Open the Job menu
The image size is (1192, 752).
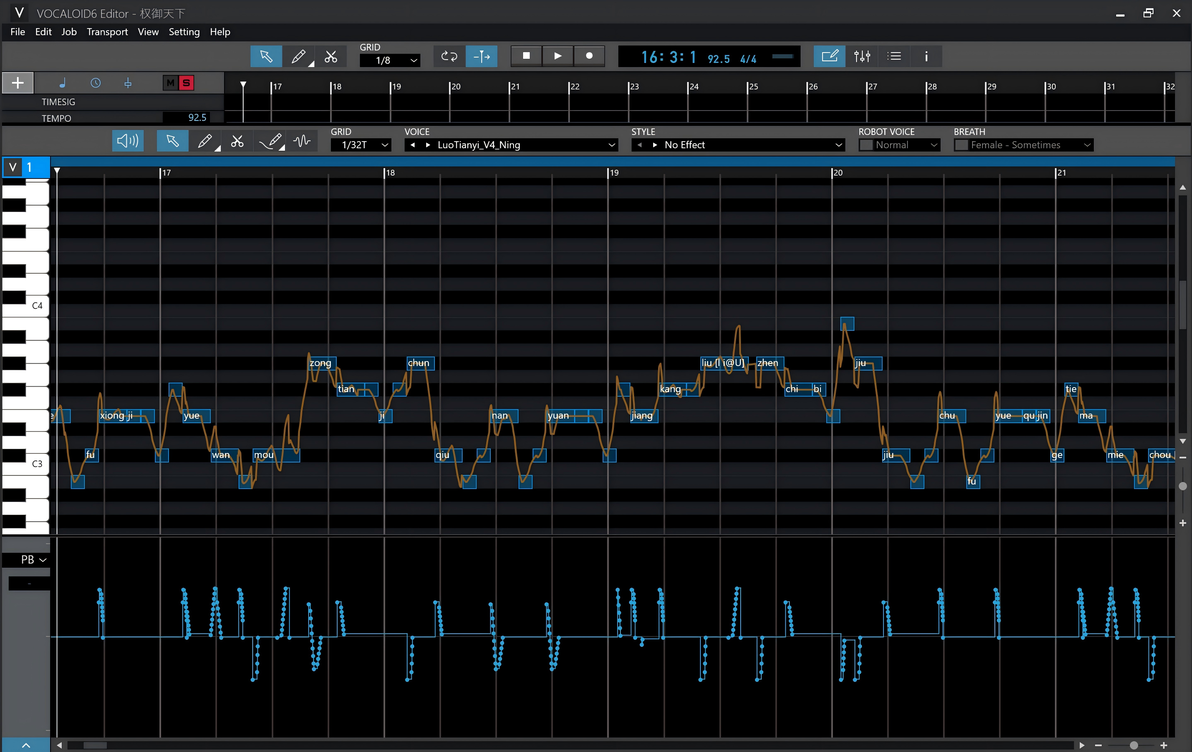point(69,32)
